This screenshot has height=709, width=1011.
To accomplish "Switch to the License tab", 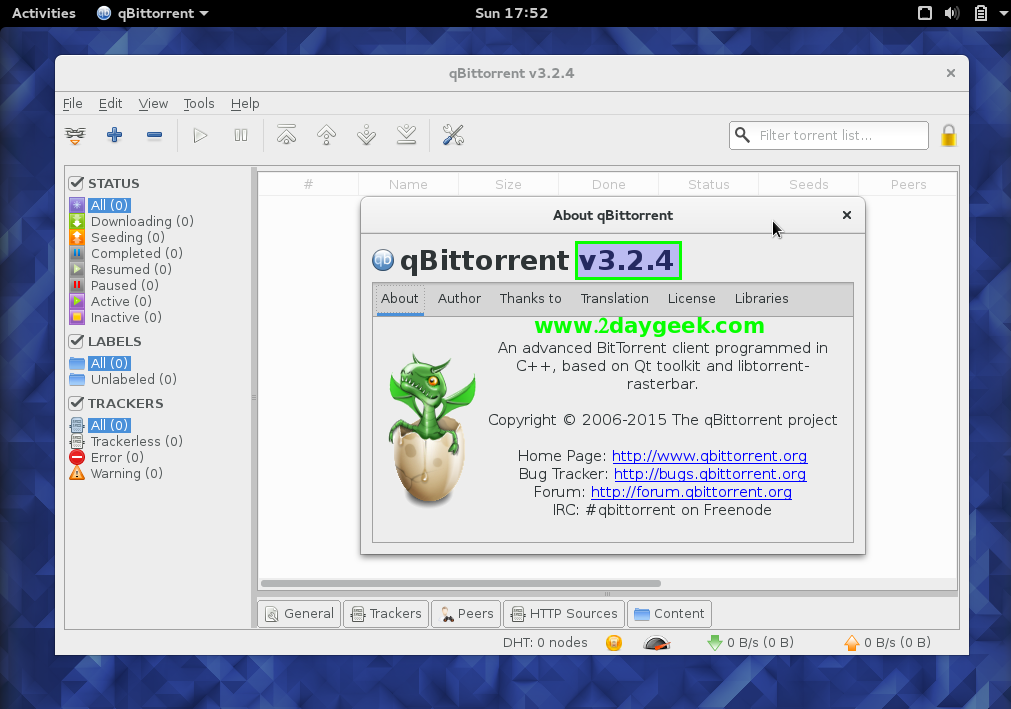I will [692, 298].
